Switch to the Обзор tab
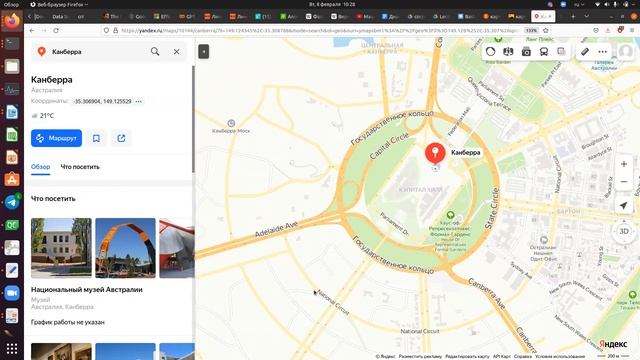 pos(40,167)
